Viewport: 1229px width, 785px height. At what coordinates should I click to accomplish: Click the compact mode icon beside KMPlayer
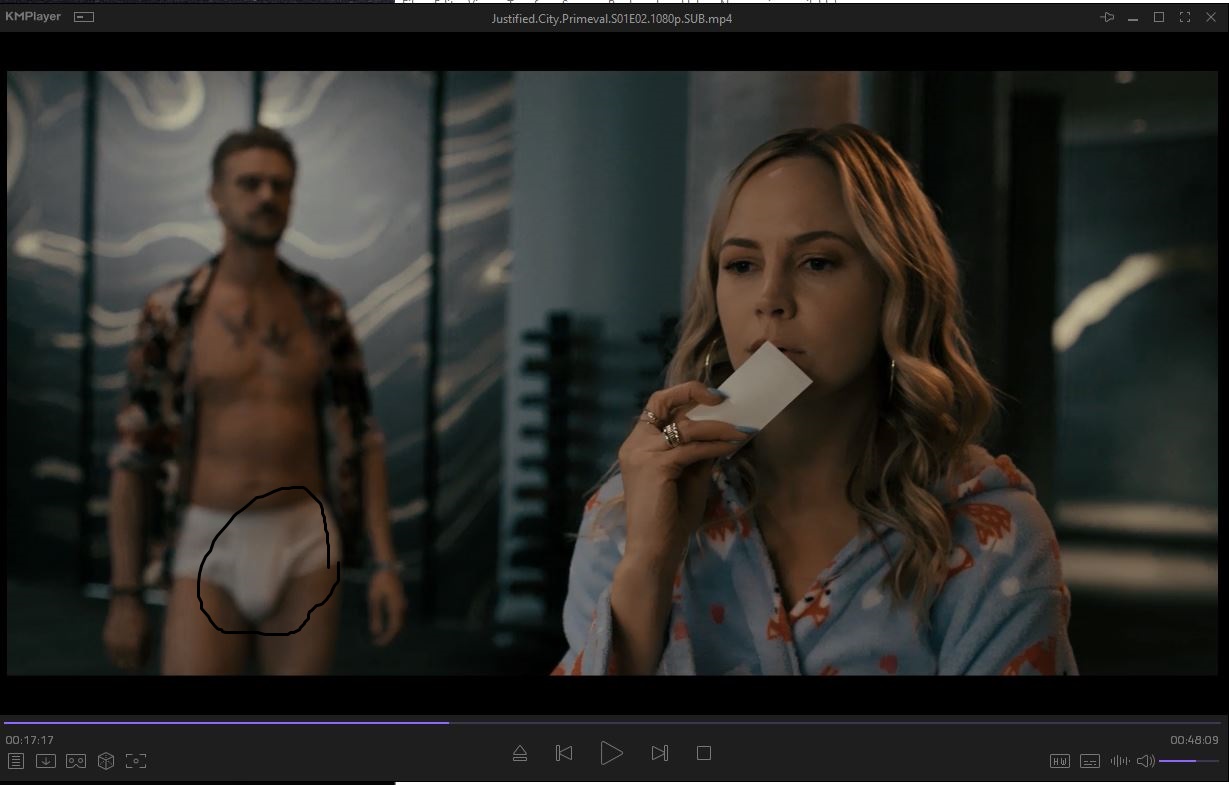(85, 17)
